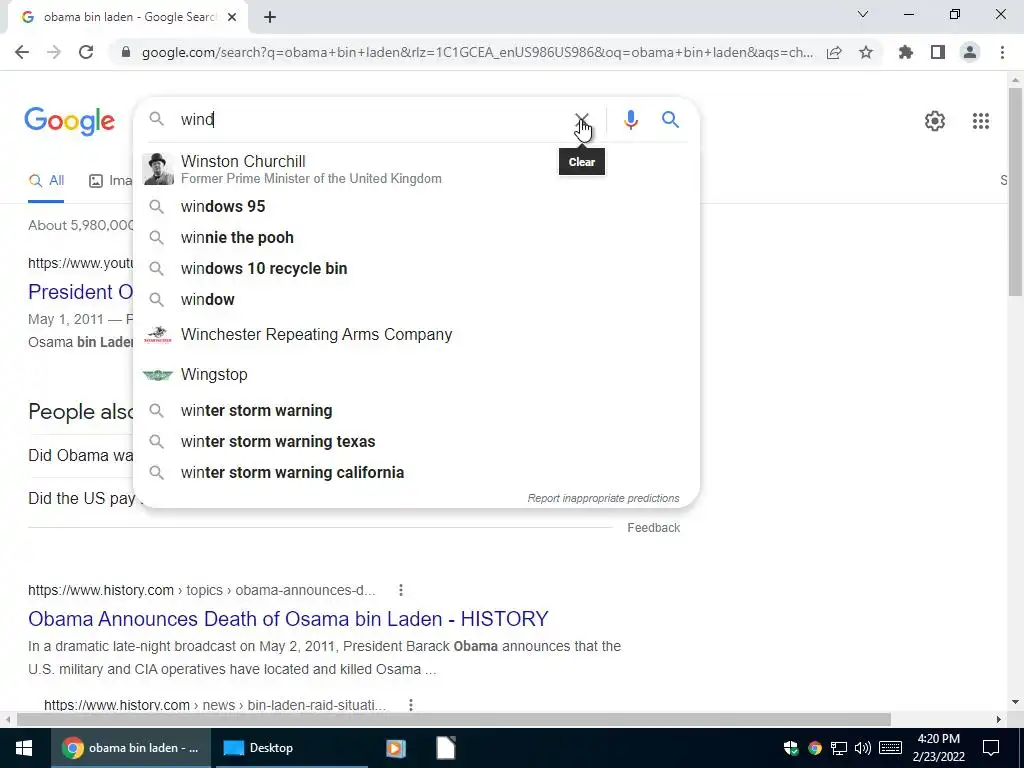Open Chrome extensions menu
Viewport: 1024px width, 768px height.
click(x=906, y=52)
